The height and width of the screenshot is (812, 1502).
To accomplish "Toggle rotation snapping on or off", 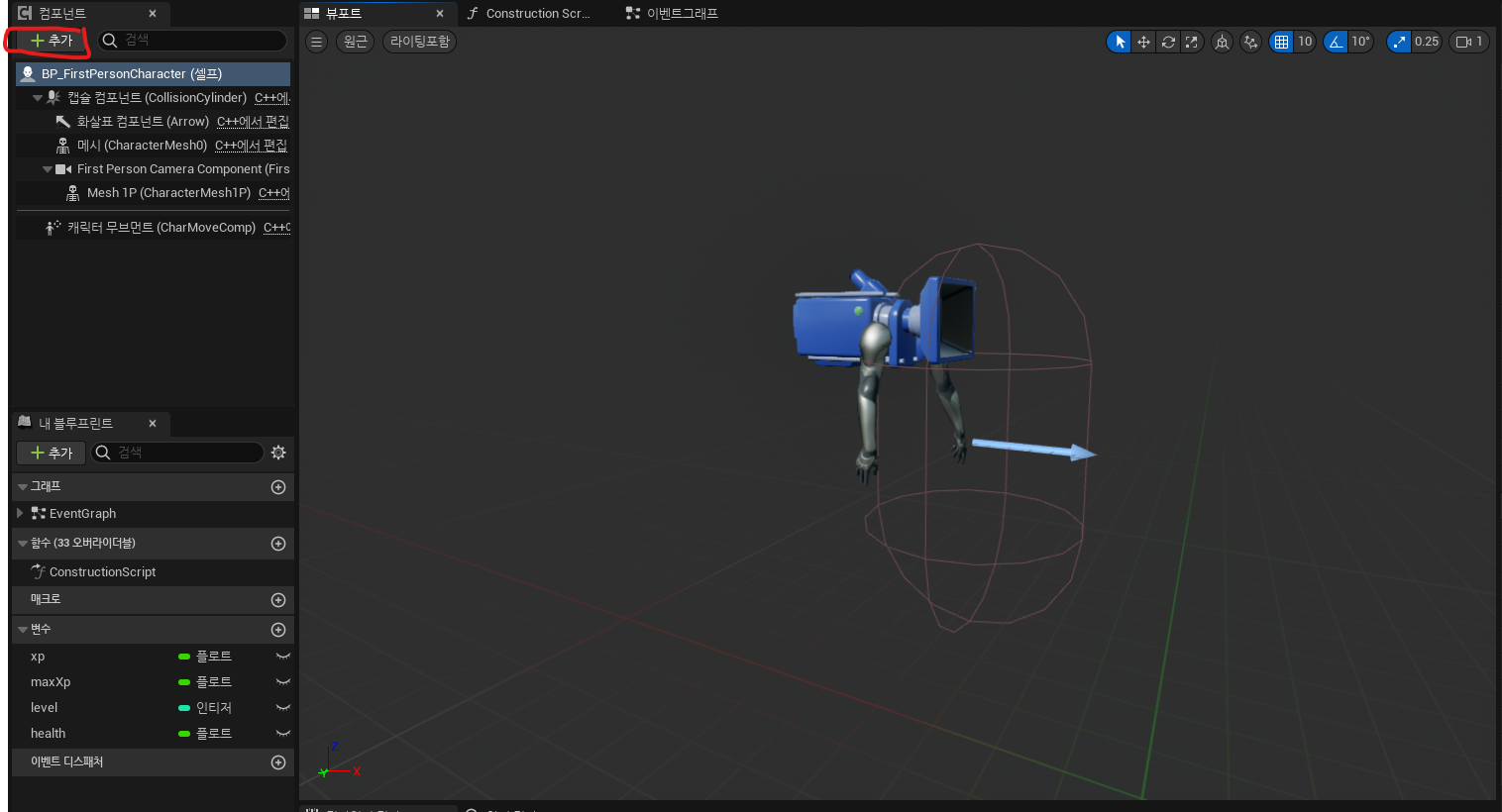I will point(1336,42).
